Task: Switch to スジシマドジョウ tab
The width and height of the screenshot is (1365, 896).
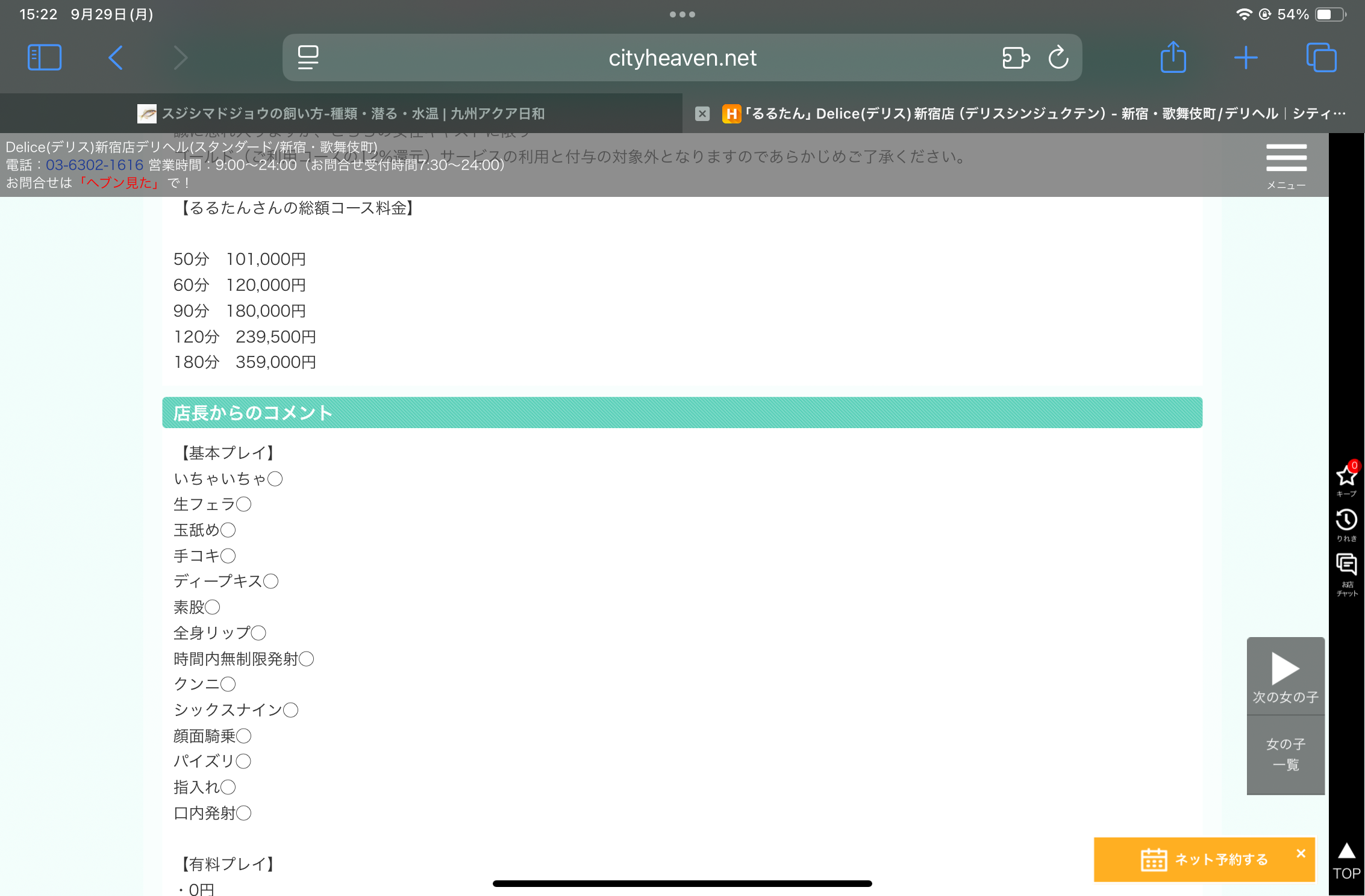Action: pyautogui.click(x=341, y=114)
